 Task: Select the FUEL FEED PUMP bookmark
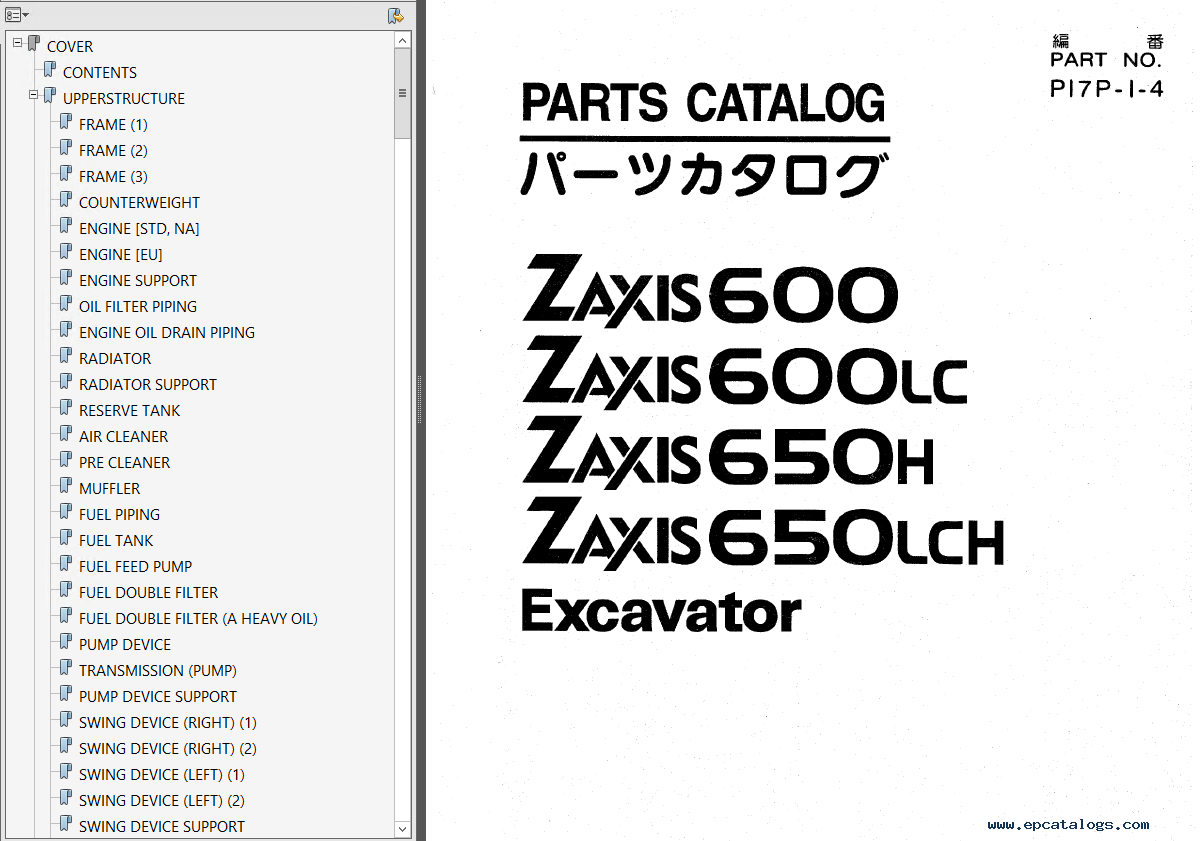[135, 567]
